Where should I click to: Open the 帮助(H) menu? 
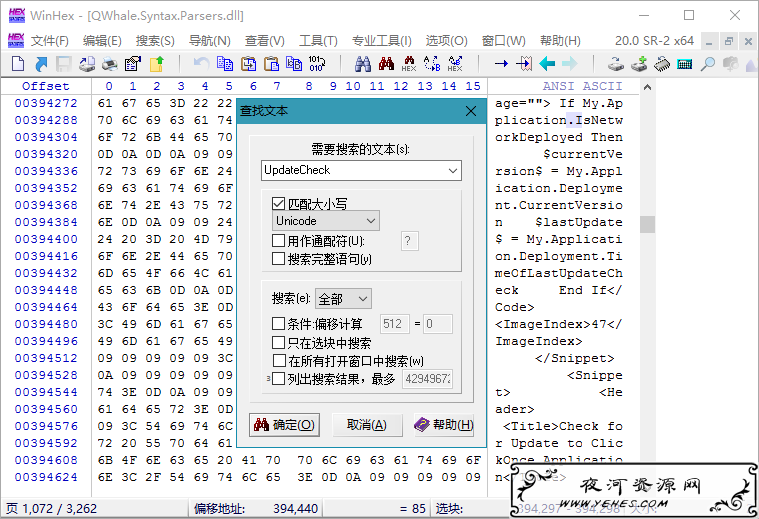click(560, 41)
